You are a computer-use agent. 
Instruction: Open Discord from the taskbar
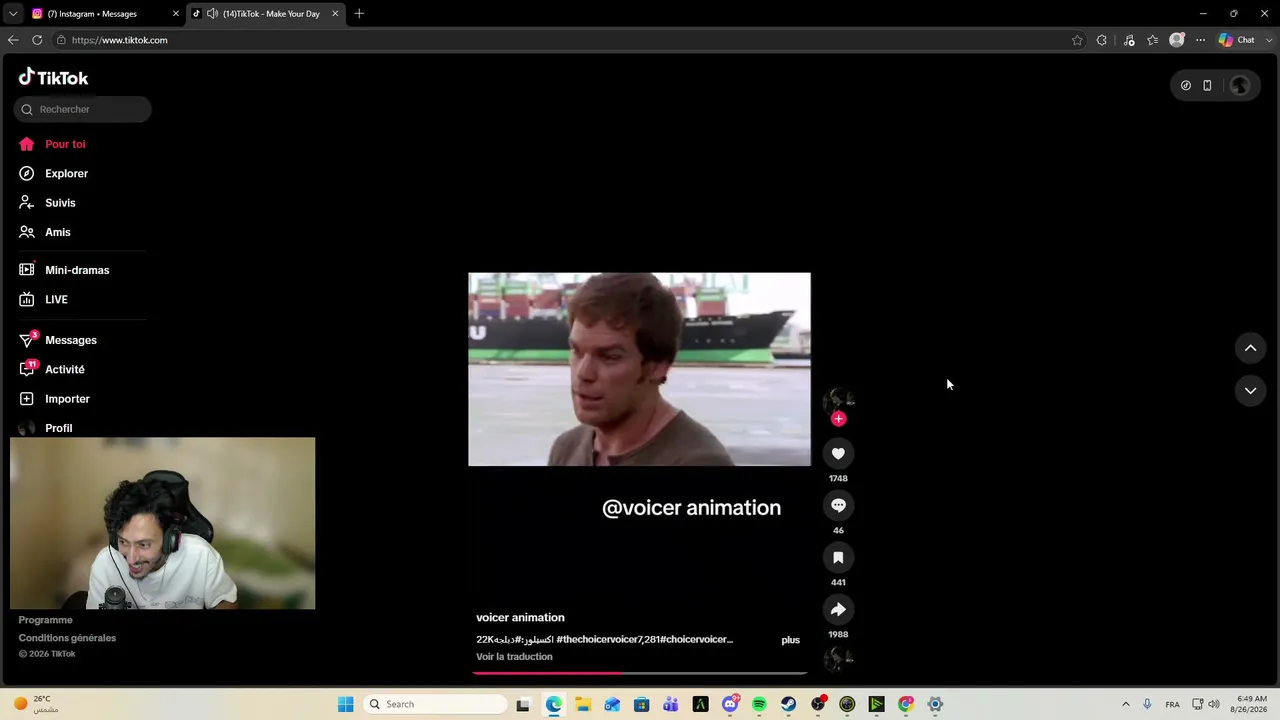point(730,704)
